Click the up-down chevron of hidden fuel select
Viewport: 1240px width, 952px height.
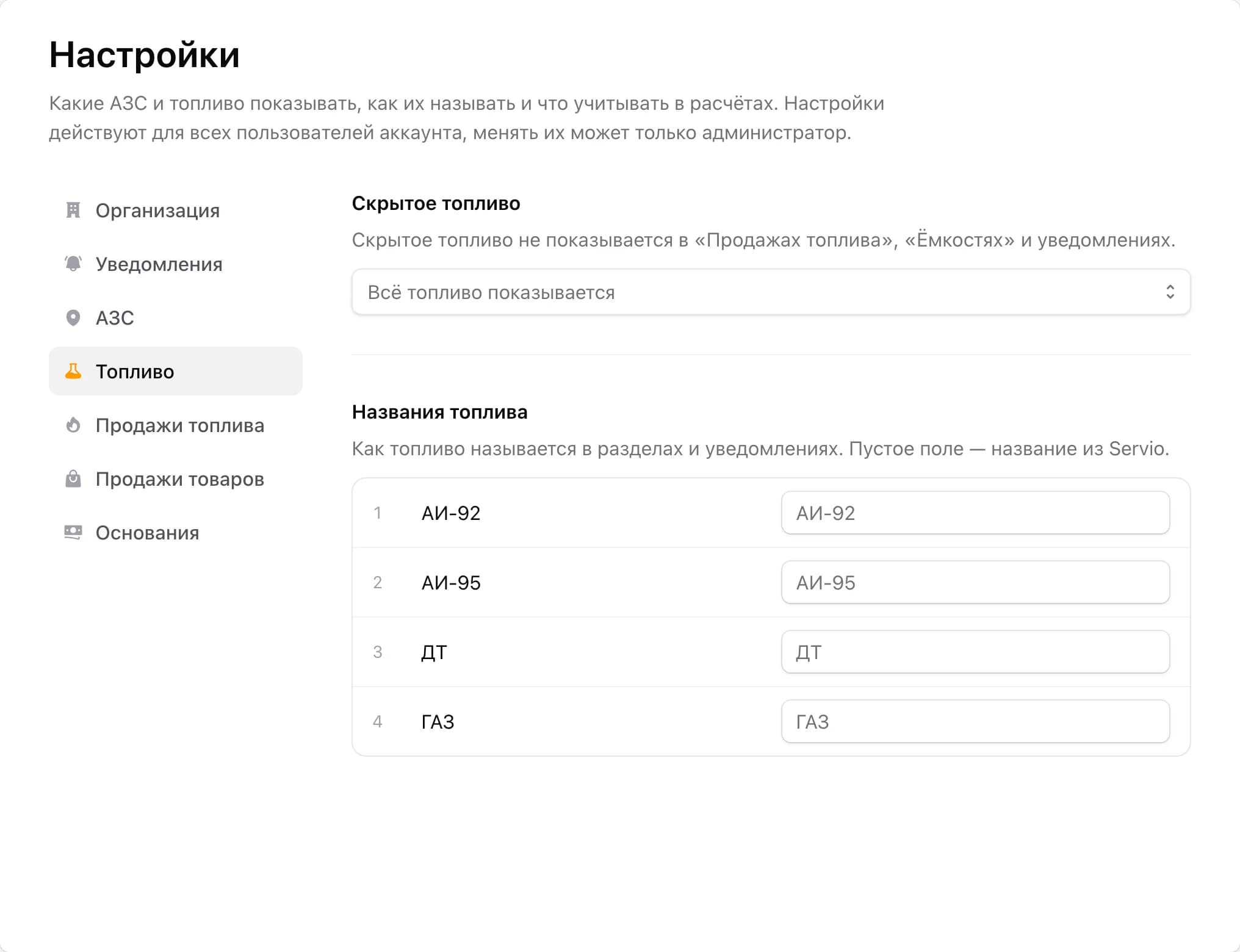pyautogui.click(x=1170, y=292)
